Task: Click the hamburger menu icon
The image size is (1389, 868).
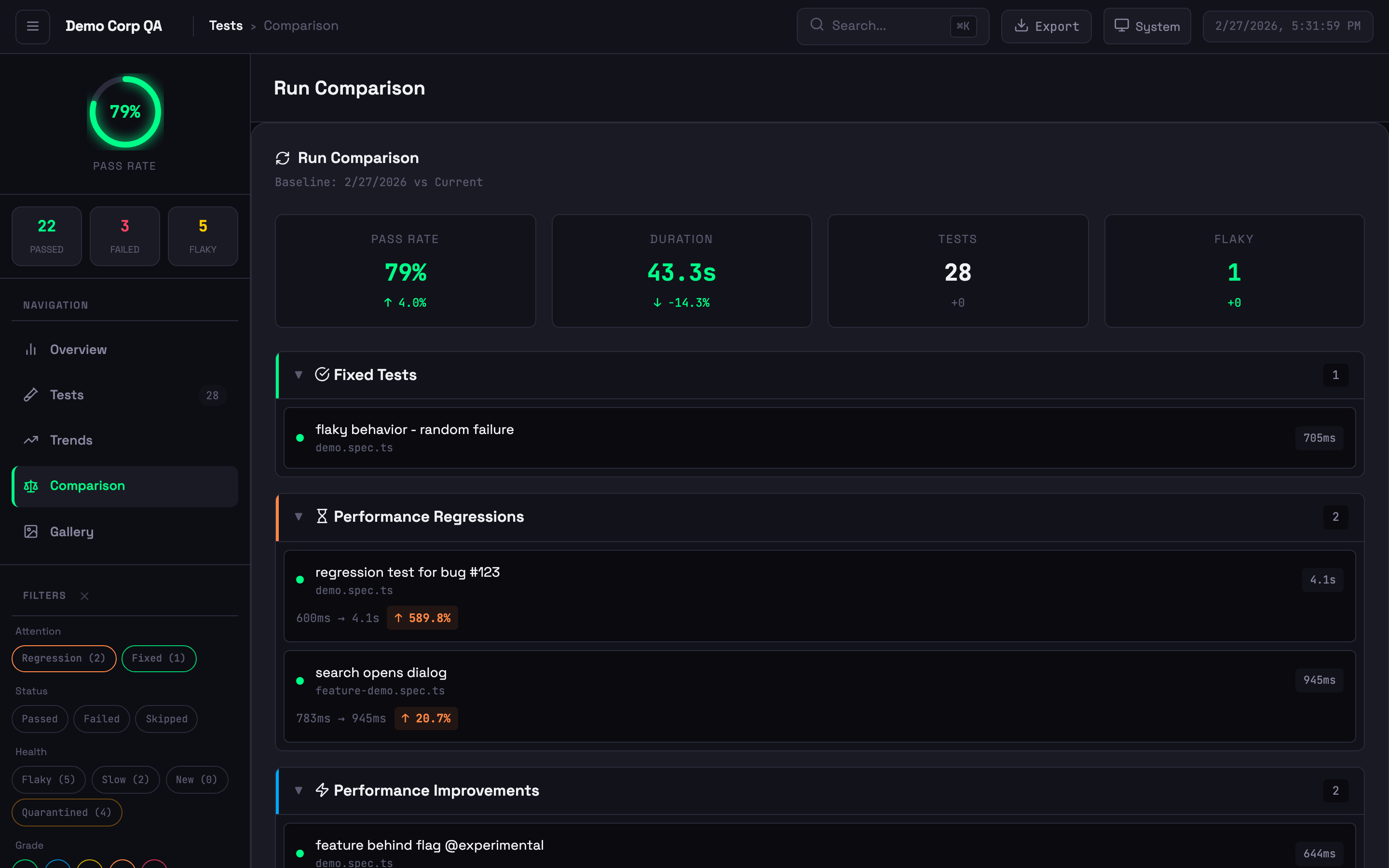Action: coord(33,26)
